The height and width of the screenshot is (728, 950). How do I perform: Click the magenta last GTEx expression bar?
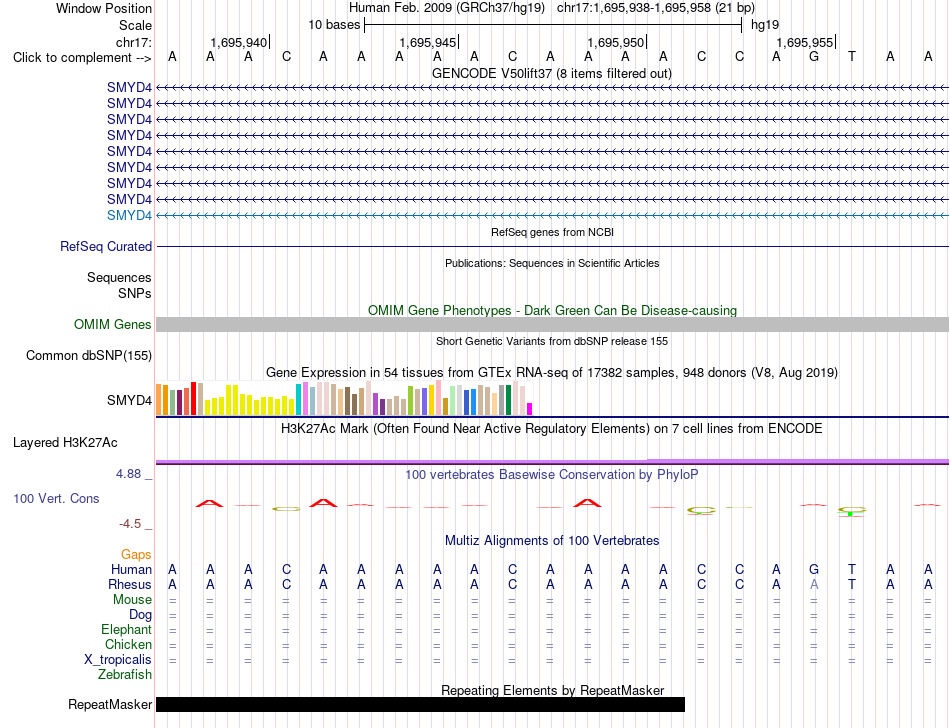click(530, 409)
